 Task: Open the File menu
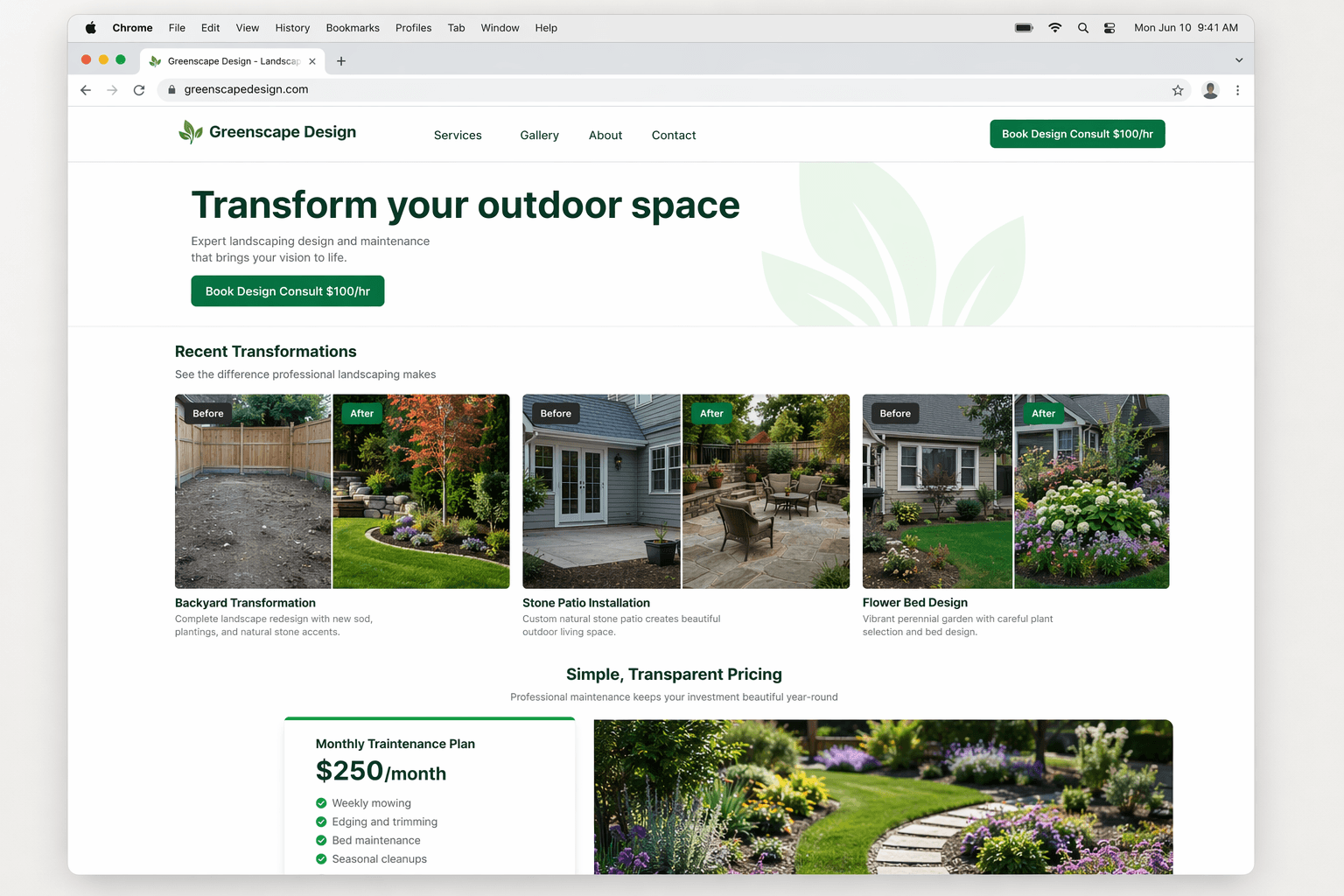click(177, 28)
